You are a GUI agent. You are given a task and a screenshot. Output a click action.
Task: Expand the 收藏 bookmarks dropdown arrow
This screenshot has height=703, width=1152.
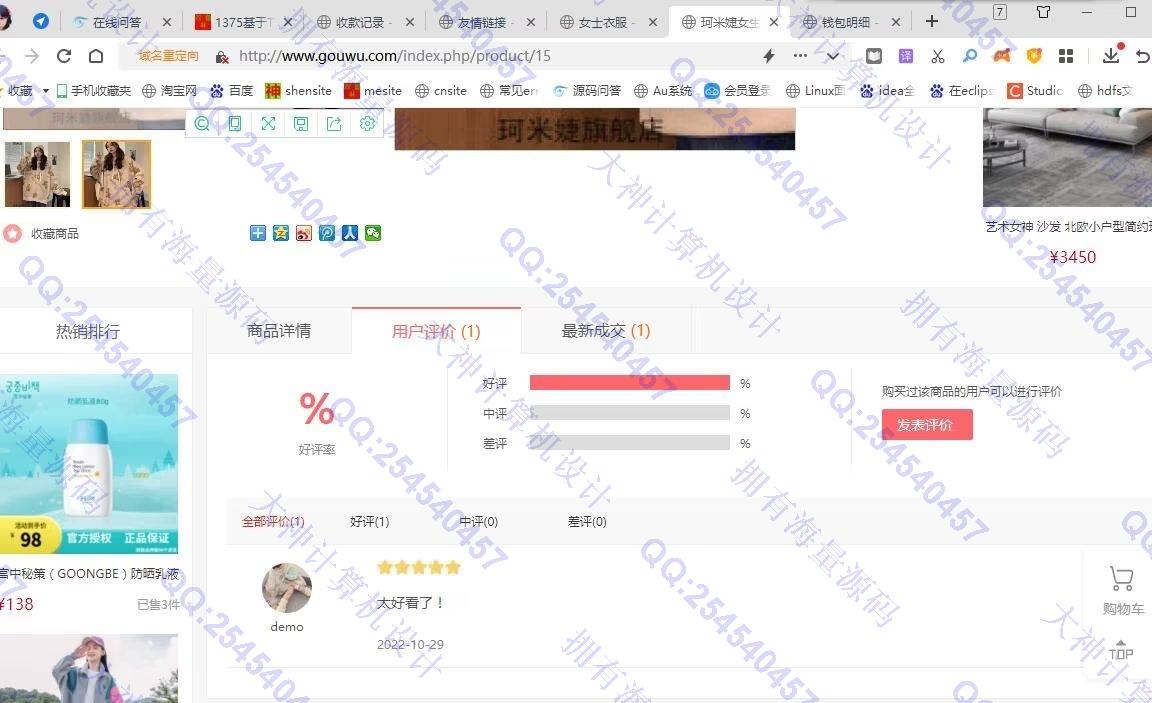click(46, 91)
